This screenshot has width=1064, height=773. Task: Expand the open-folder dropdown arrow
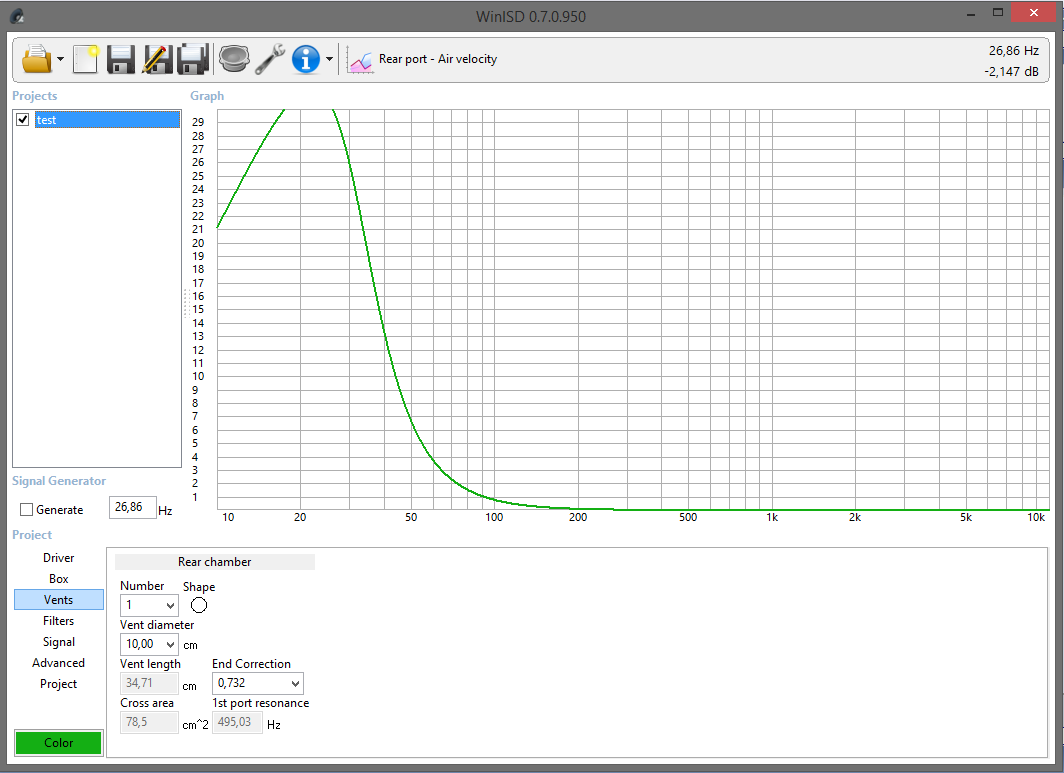pyautogui.click(x=60, y=59)
